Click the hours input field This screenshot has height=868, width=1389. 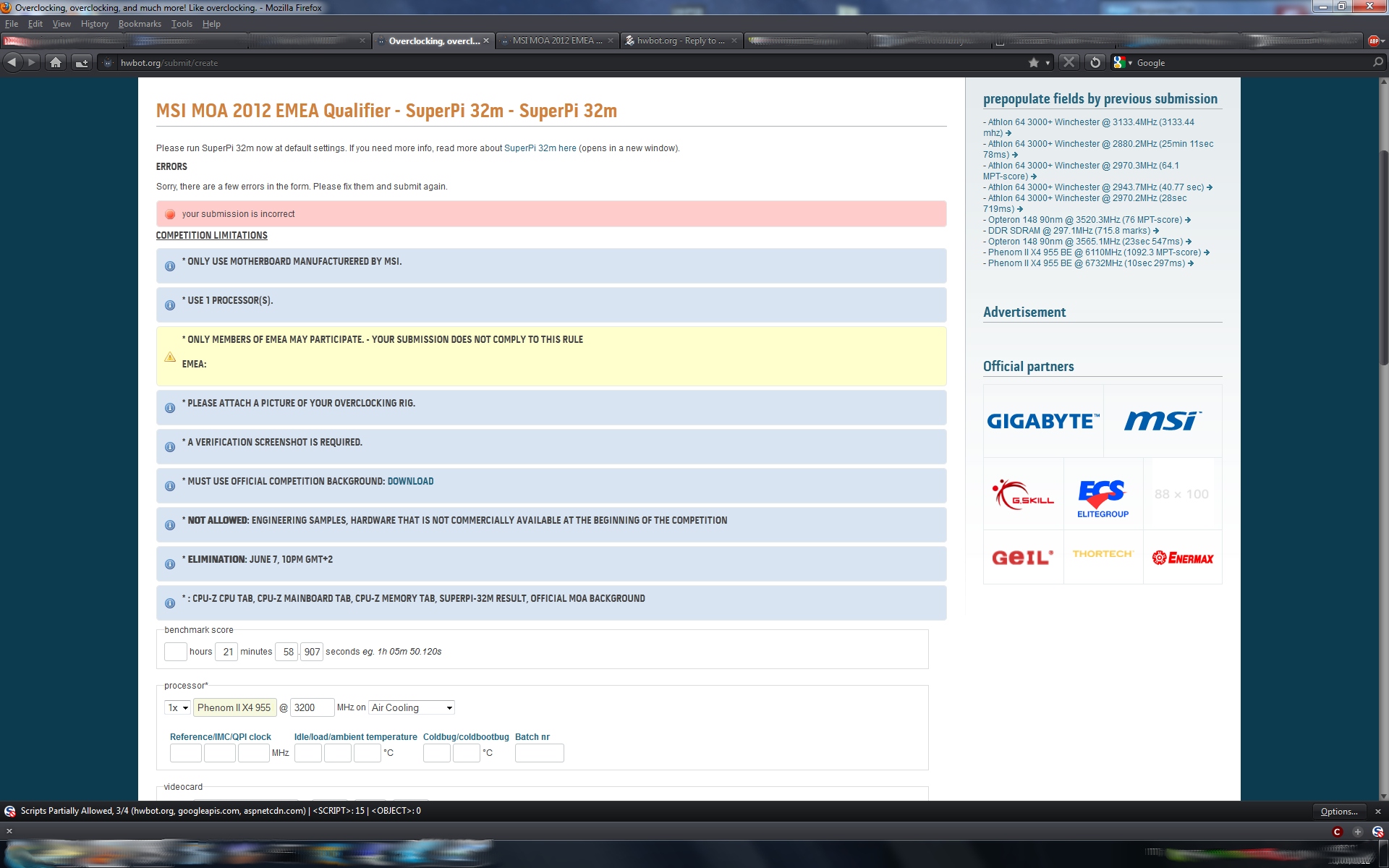pyautogui.click(x=176, y=652)
